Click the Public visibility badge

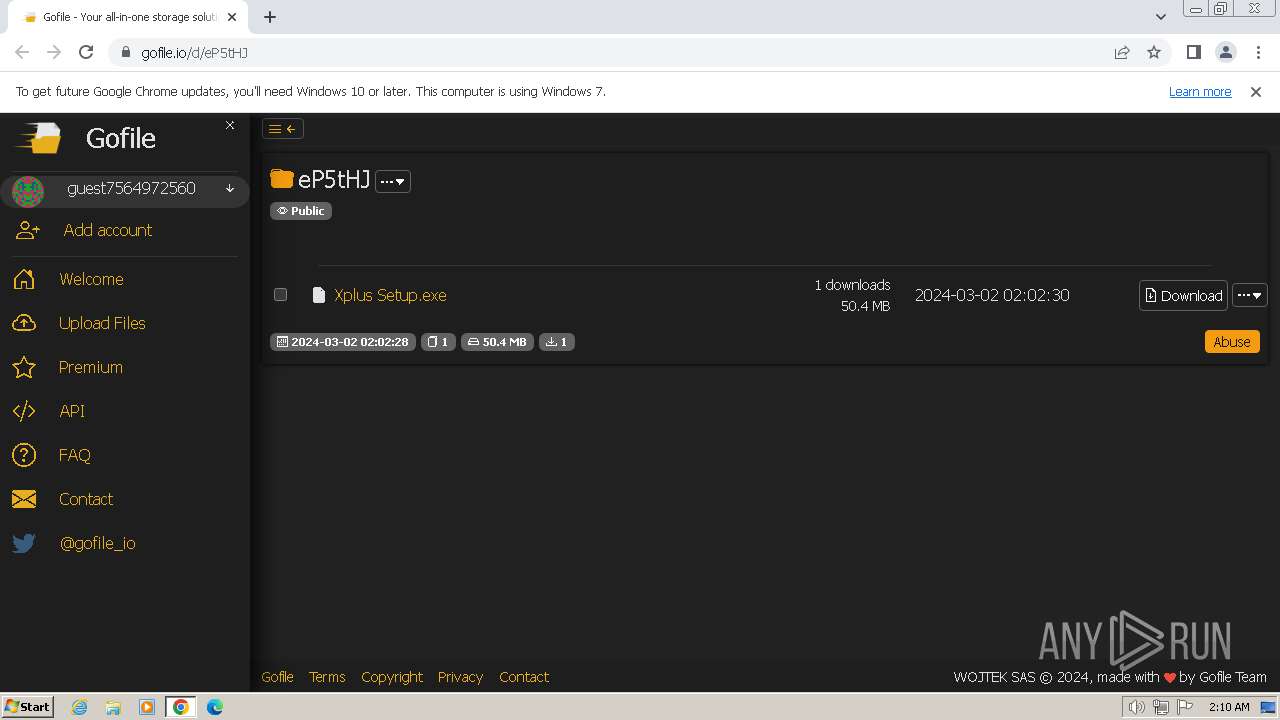(301, 211)
